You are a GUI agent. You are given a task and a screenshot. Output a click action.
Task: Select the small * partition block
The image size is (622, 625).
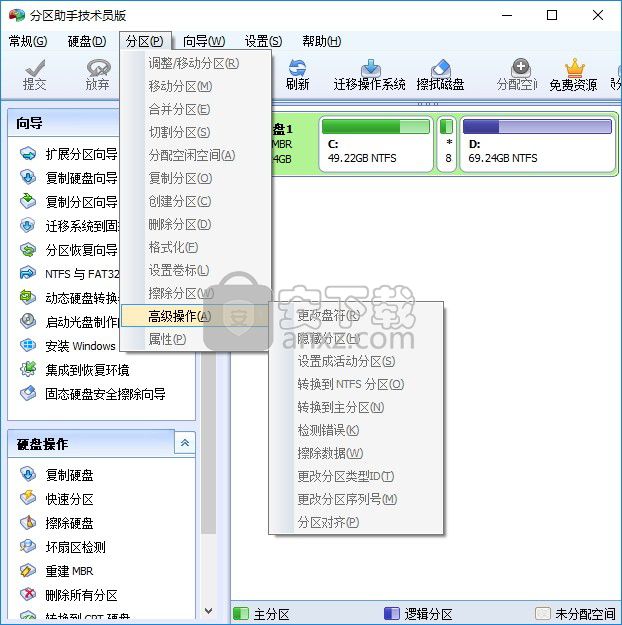point(447,144)
